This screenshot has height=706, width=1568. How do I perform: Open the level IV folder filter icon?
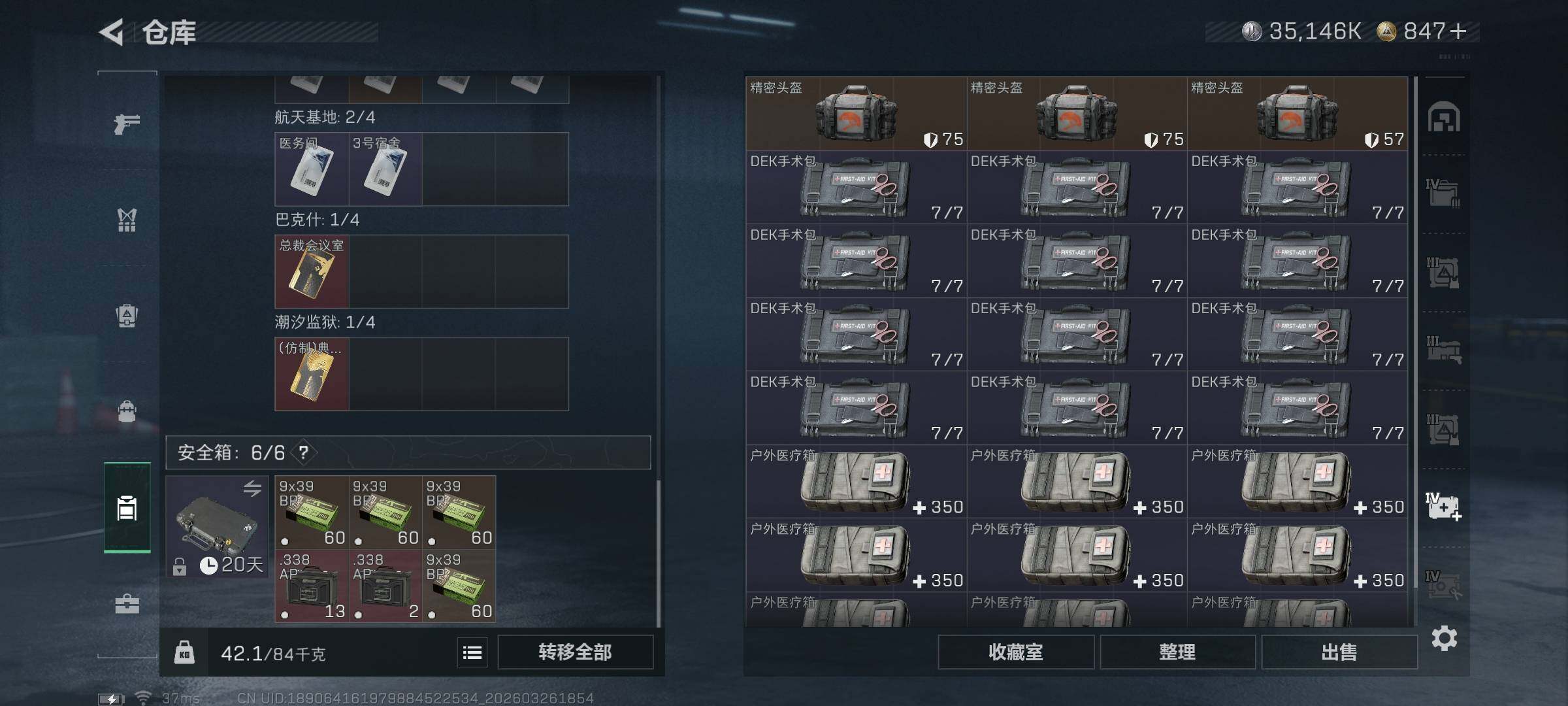pos(1443,193)
